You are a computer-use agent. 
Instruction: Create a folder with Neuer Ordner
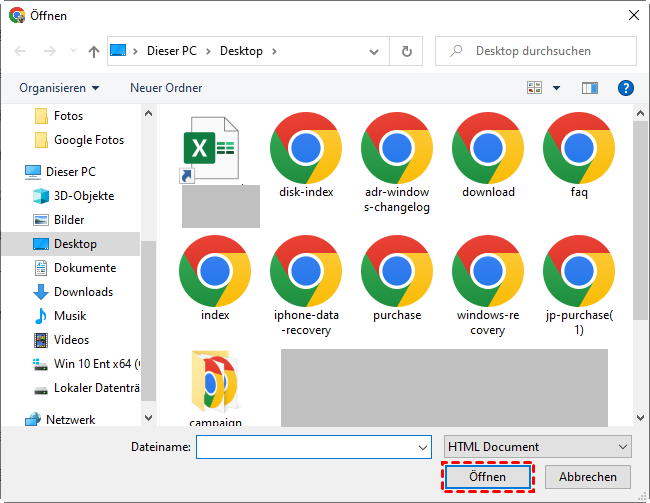166,88
